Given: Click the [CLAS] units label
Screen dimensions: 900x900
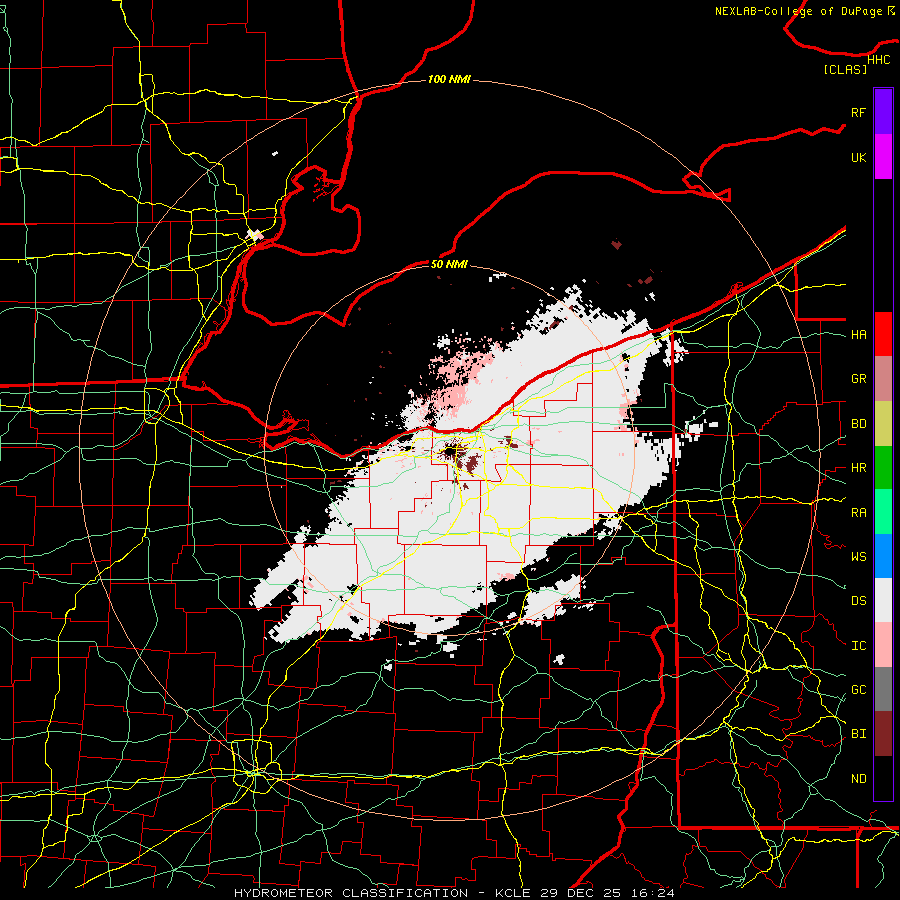Looking at the screenshot, I should pos(845,70).
